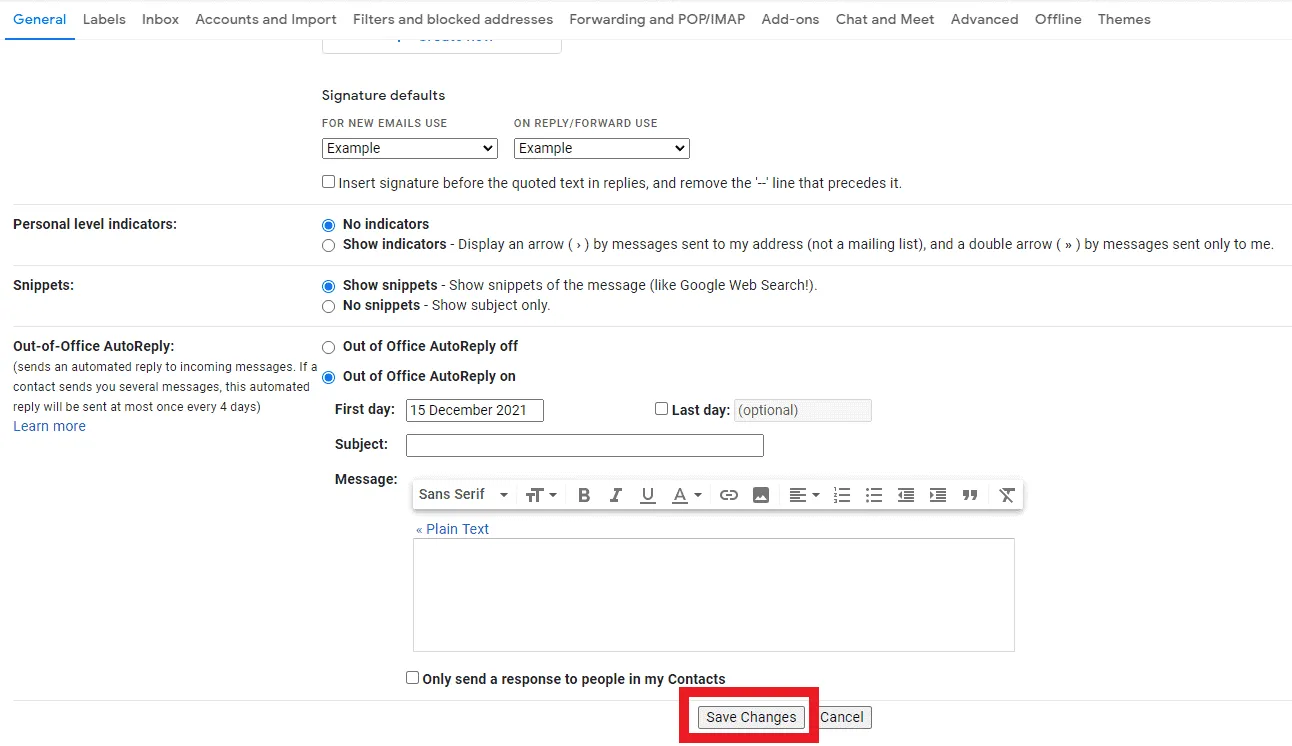Open the text alignment dropdown

click(x=803, y=494)
